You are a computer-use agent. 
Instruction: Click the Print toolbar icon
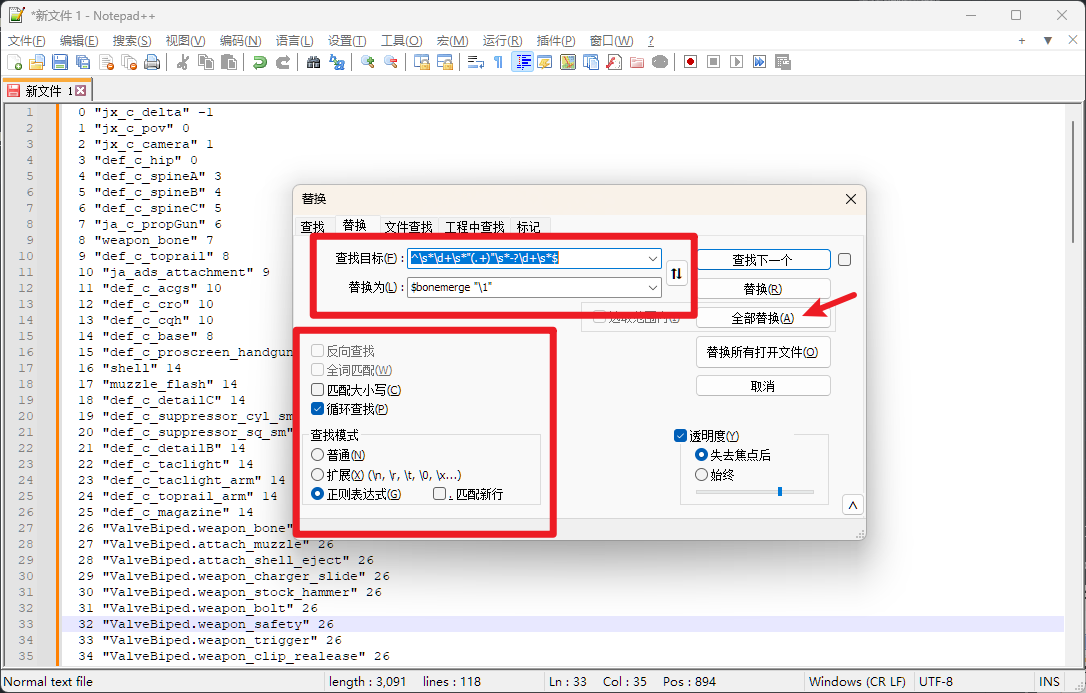tap(152, 62)
